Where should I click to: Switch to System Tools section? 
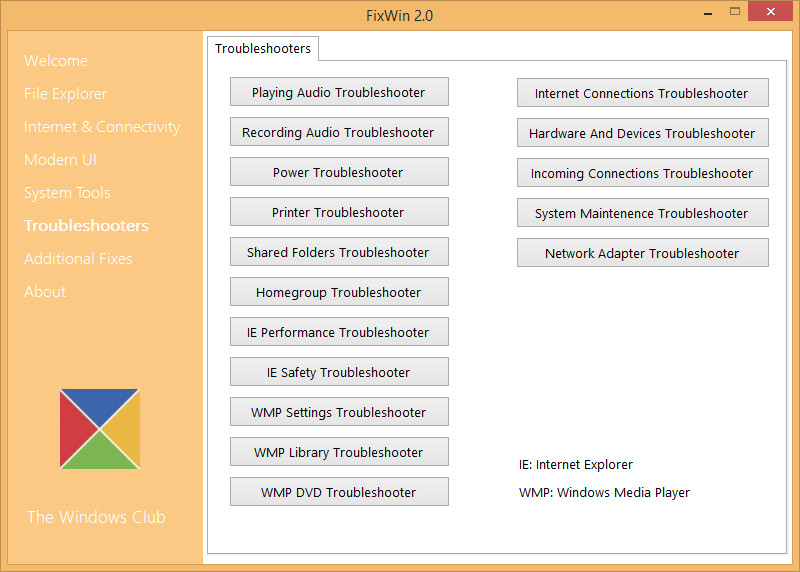click(x=67, y=193)
